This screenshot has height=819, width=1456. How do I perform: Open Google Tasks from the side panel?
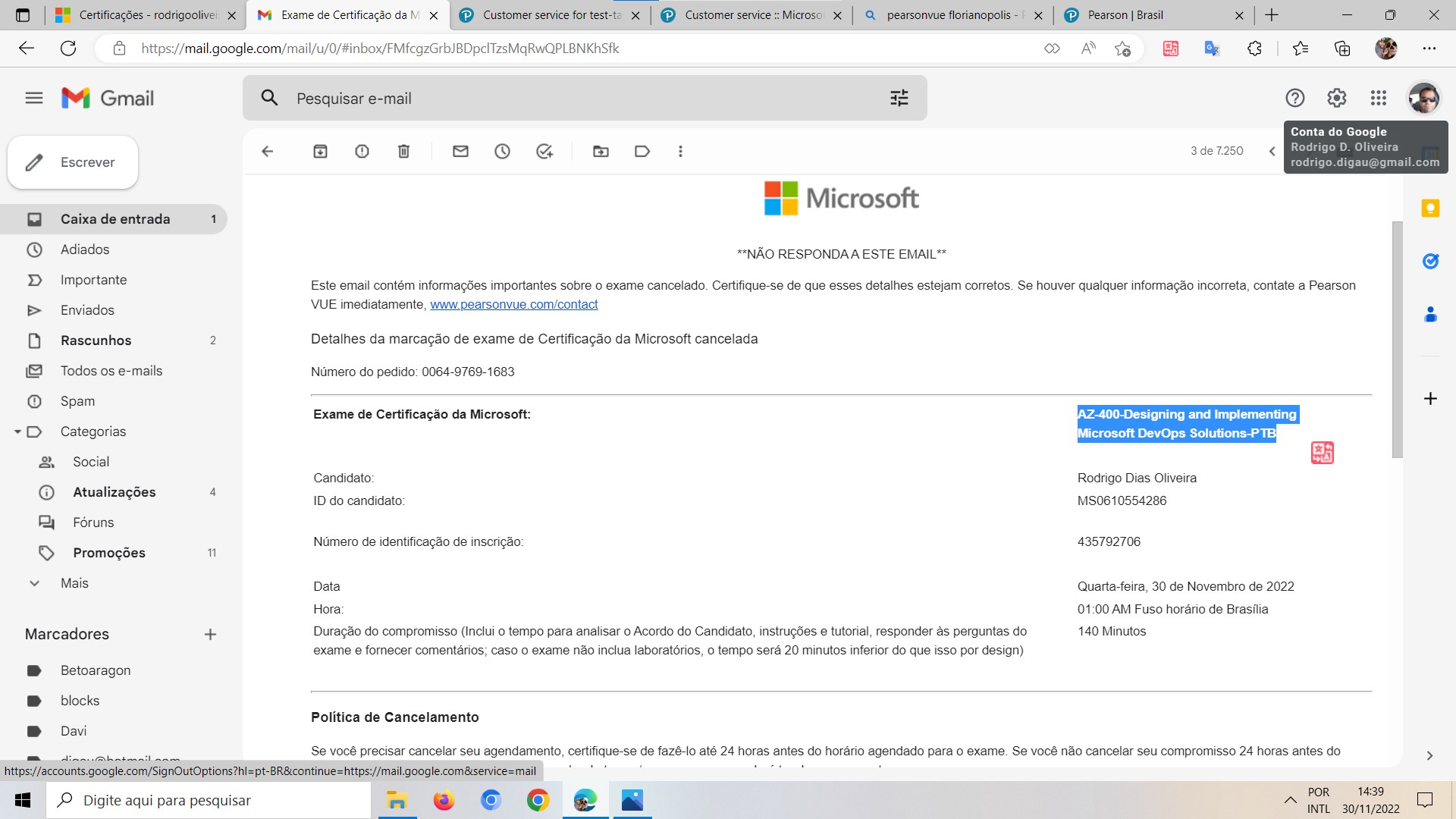pos(1431,261)
